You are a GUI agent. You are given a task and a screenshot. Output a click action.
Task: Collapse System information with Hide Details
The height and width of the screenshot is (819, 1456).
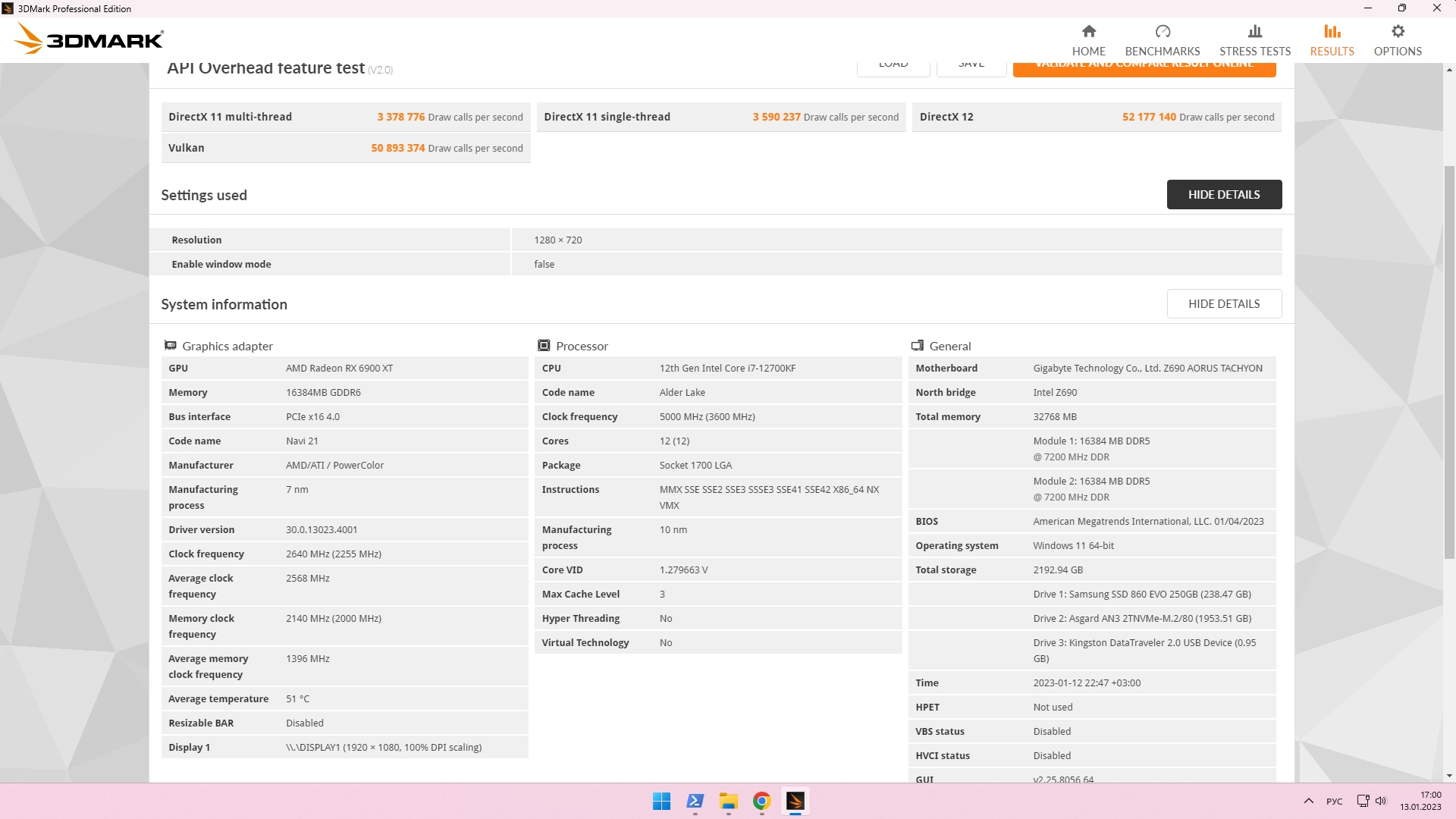click(1223, 303)
